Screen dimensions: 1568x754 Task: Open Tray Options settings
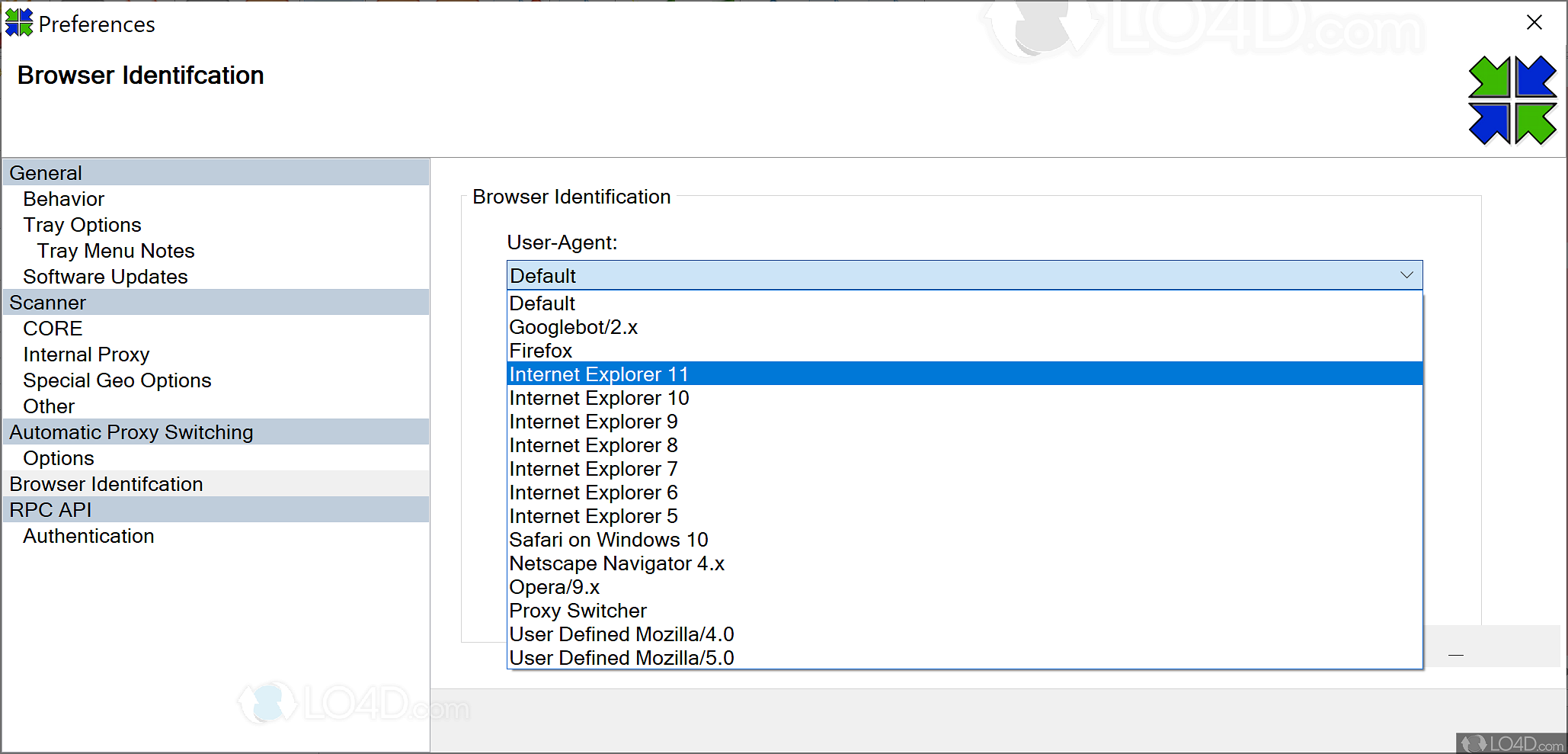[x=82, y=224]
